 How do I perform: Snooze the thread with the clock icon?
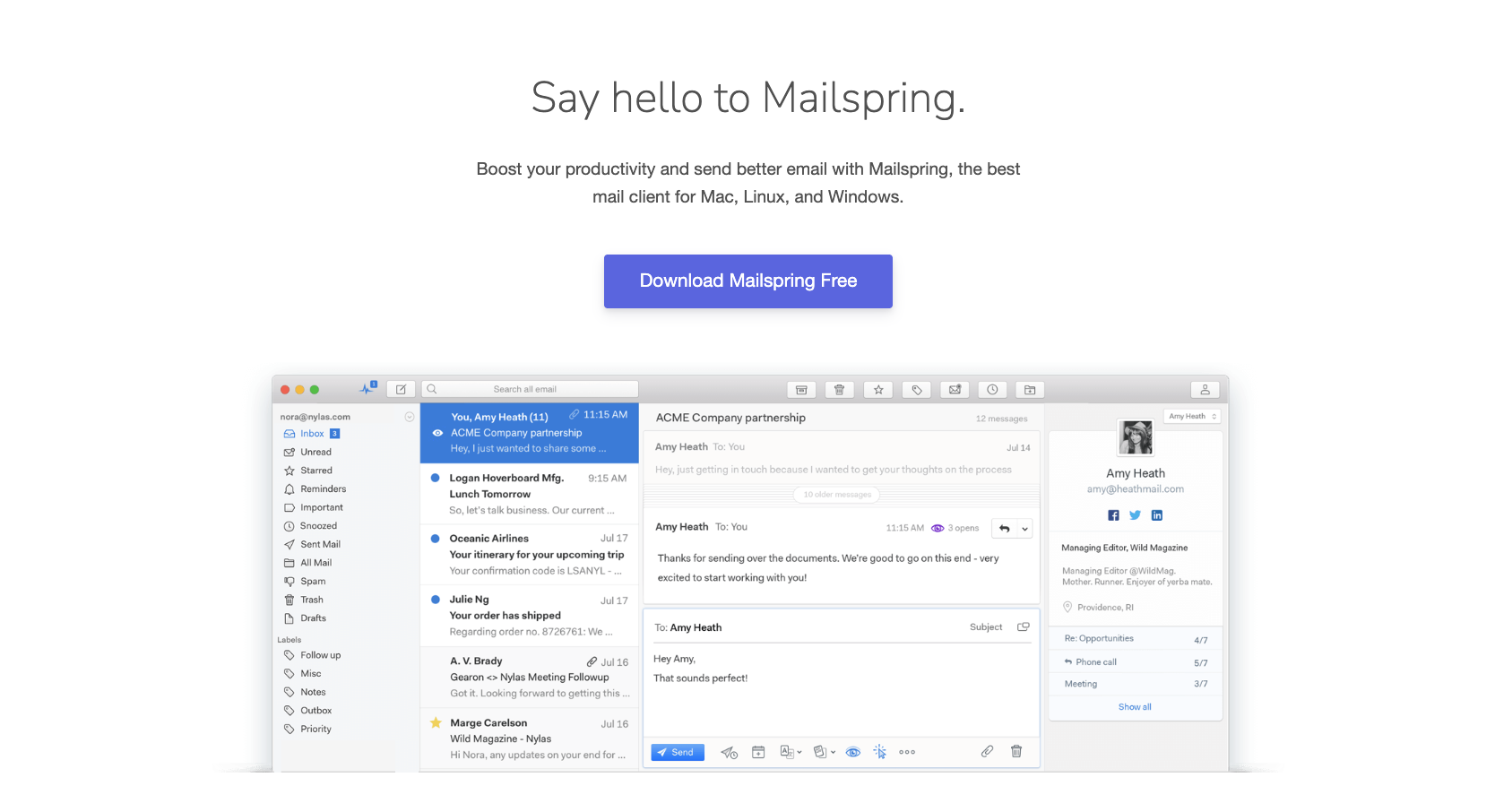click(x=992, y=389)
